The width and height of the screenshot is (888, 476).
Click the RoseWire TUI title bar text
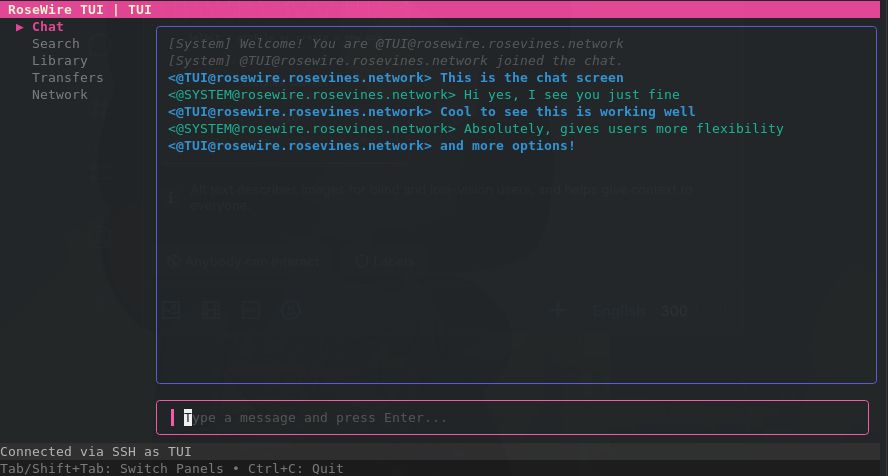[x=79, y=10]
